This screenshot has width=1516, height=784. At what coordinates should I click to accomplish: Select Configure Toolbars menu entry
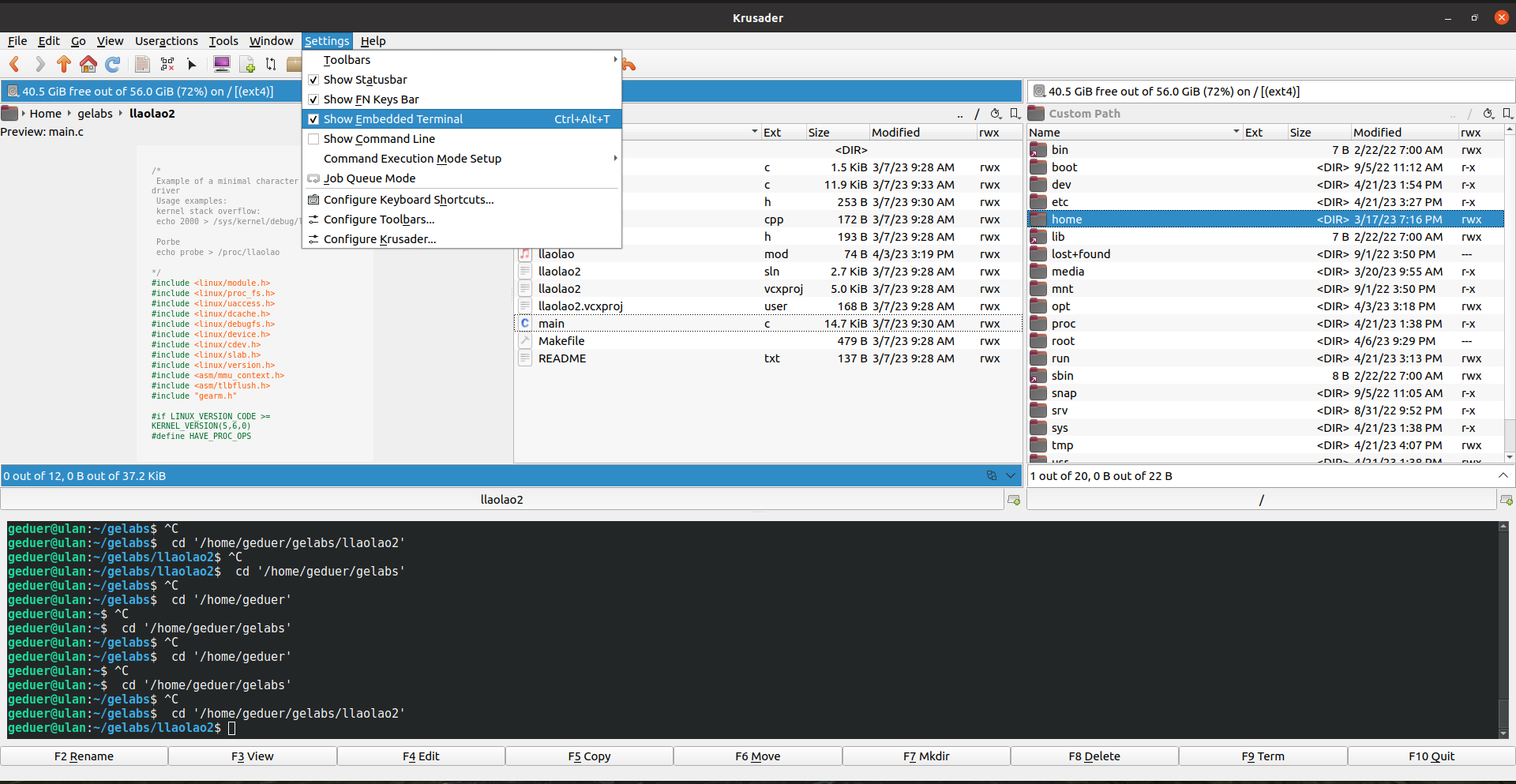click(462, 219)
